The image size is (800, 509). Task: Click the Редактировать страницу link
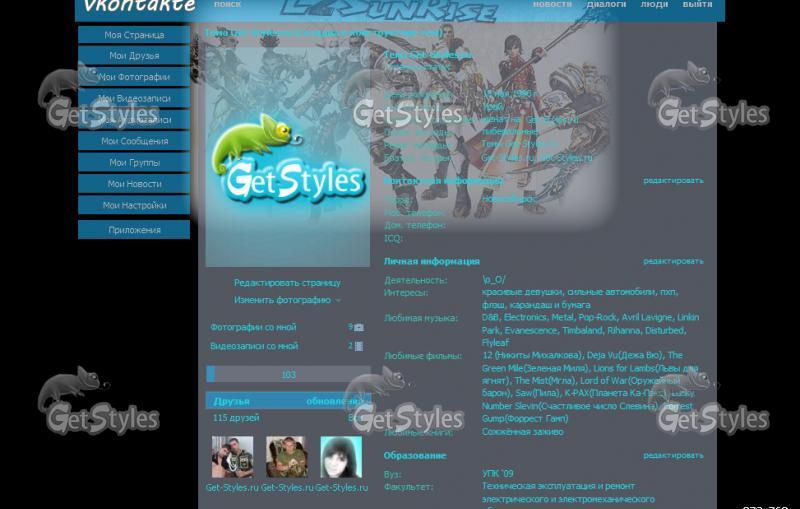coord(287,283)
